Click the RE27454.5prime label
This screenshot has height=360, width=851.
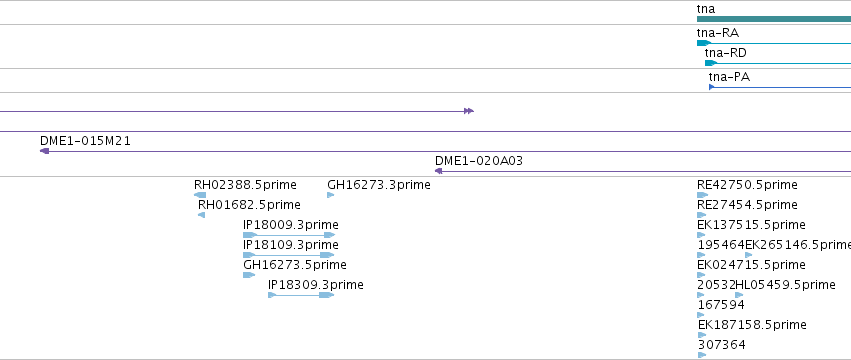pos(747,205)
